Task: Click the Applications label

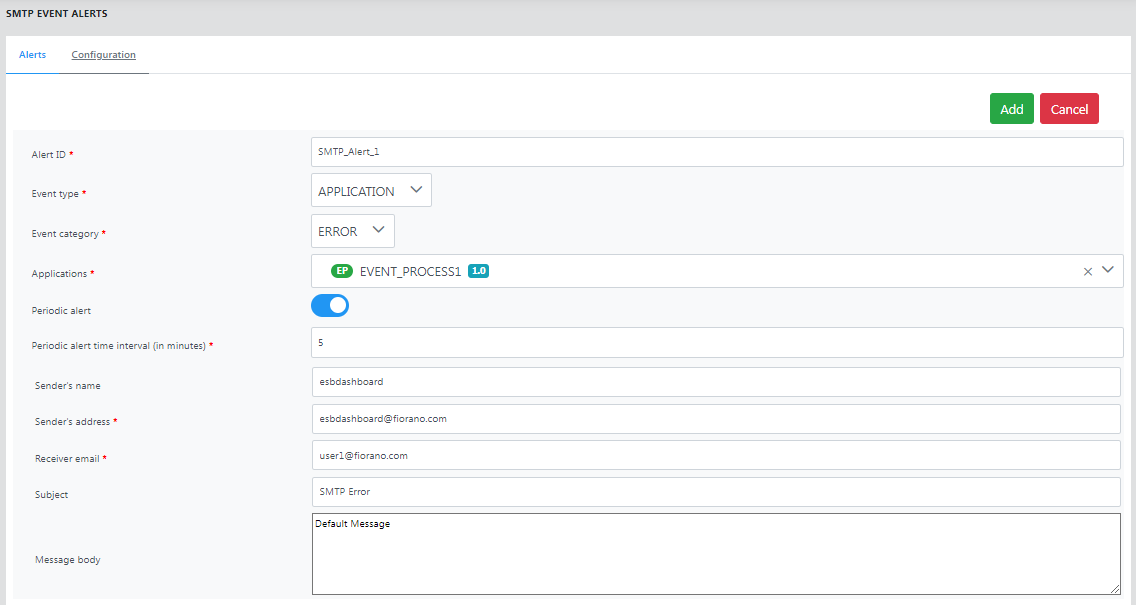Action: [59, 273]
